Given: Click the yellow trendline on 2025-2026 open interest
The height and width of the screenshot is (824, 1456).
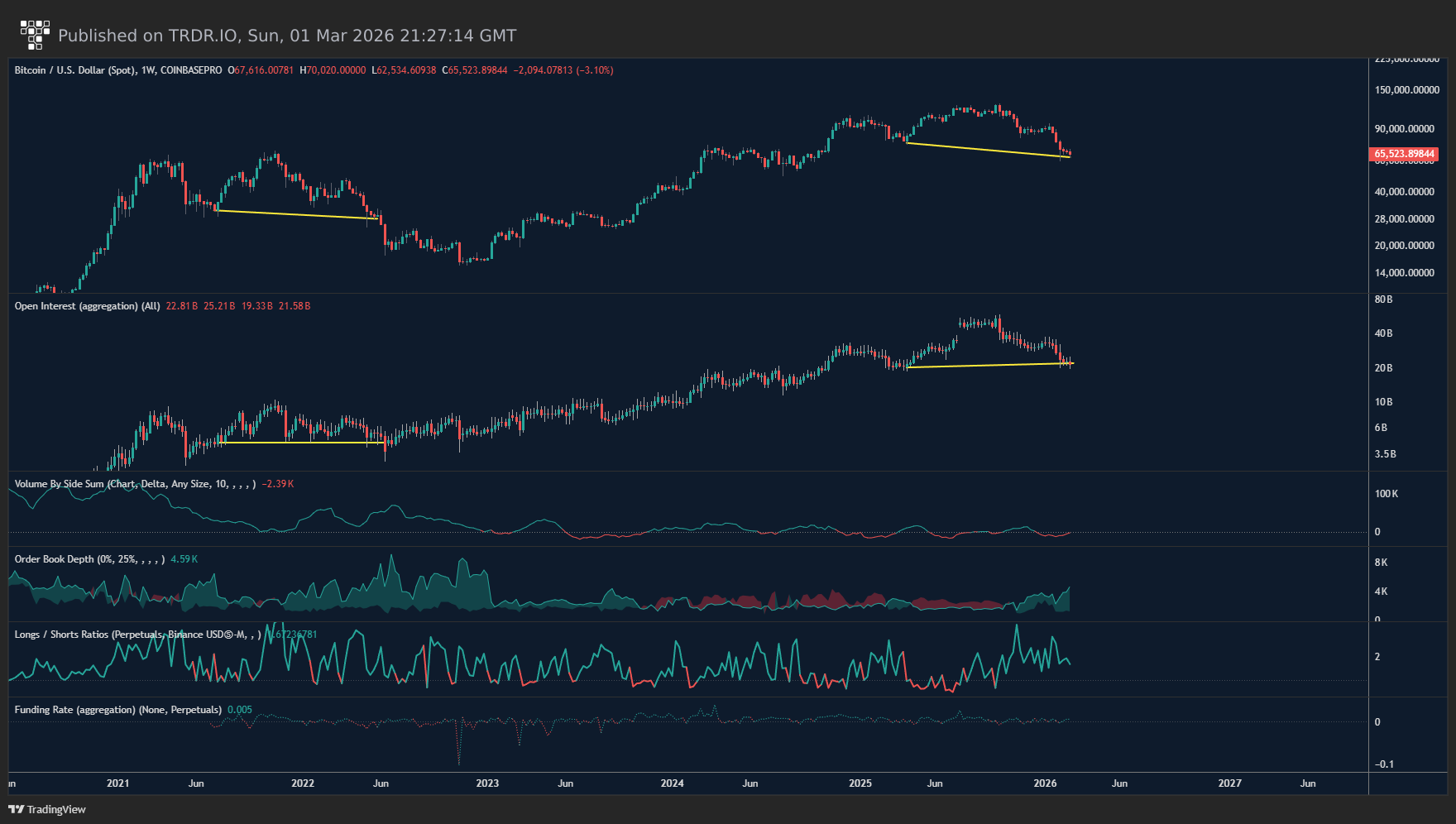Looking at the screenshot, I should (989, 365).
